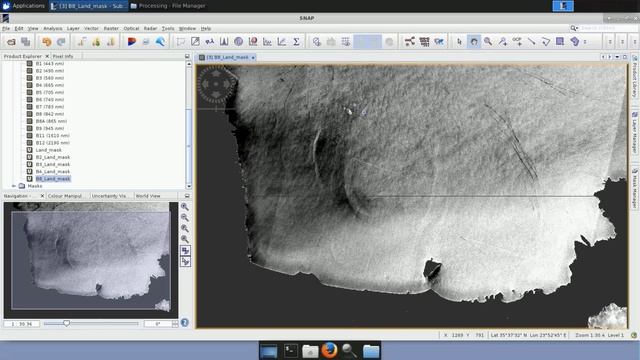This screenshot has width=640, height=360.
Task: Open the Radar menu
Action: (150, 29)
